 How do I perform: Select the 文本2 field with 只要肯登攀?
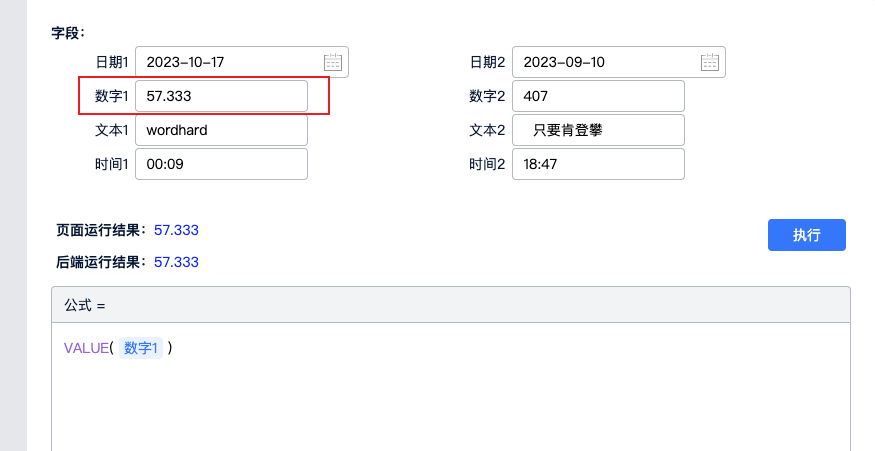coord(597,130)
